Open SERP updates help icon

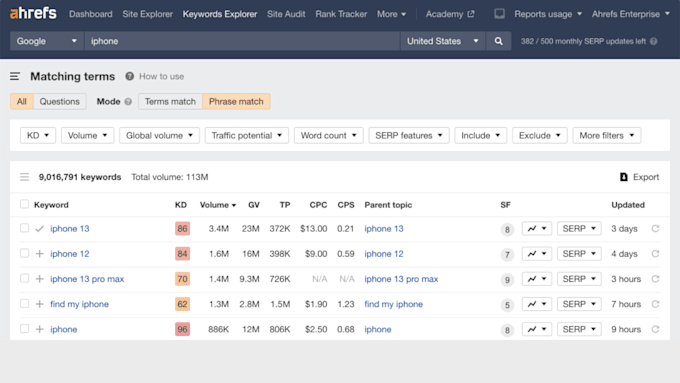tap(654, 41)
